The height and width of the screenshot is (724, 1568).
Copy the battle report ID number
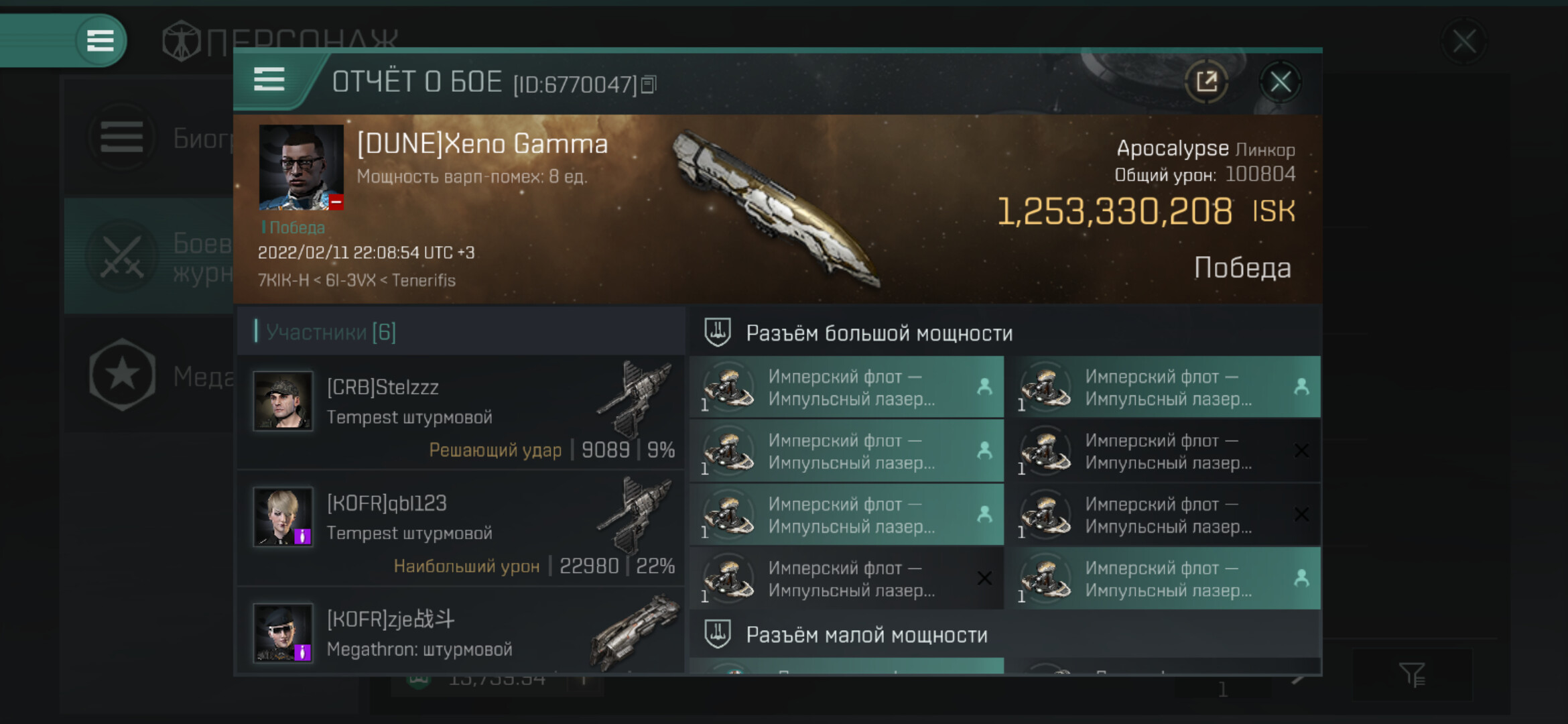click(649, 84)
